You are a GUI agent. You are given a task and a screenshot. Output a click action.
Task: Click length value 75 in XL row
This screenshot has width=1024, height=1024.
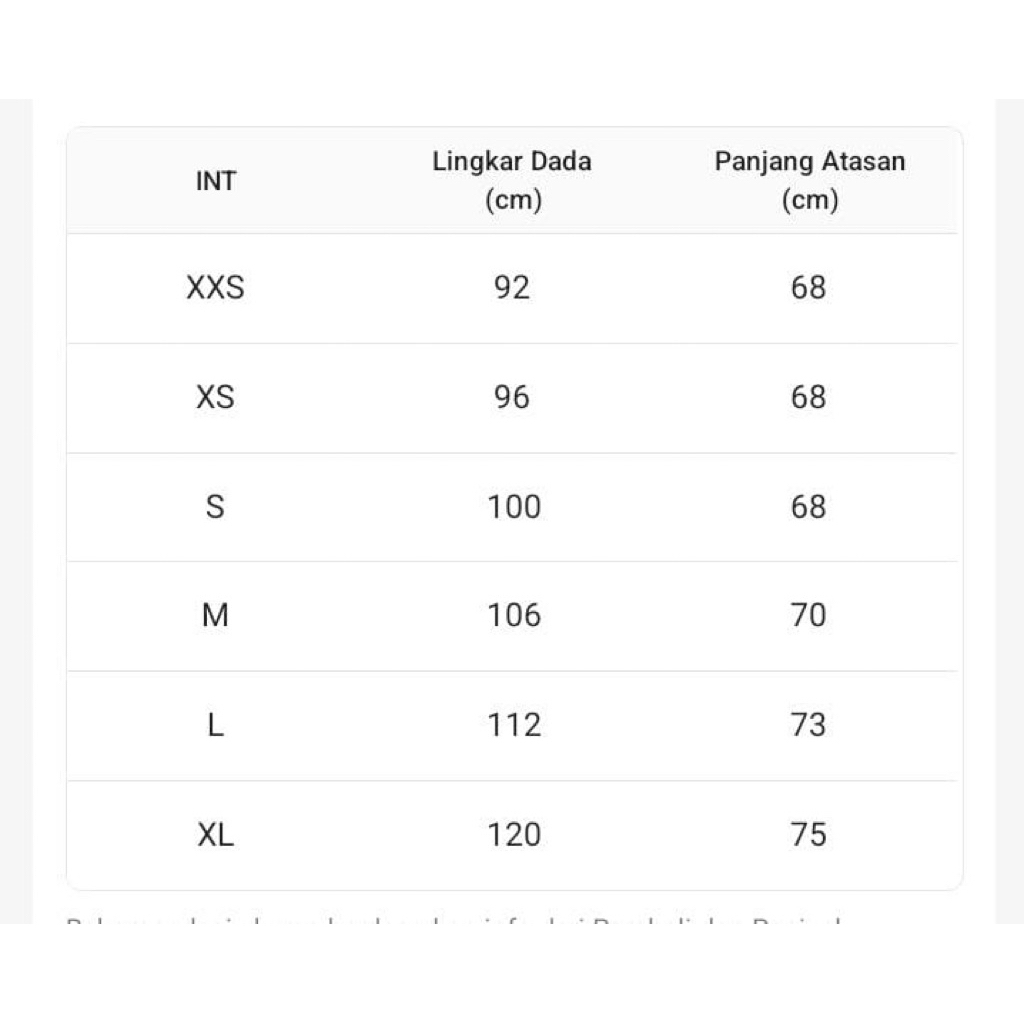click(x=808, y=834)
